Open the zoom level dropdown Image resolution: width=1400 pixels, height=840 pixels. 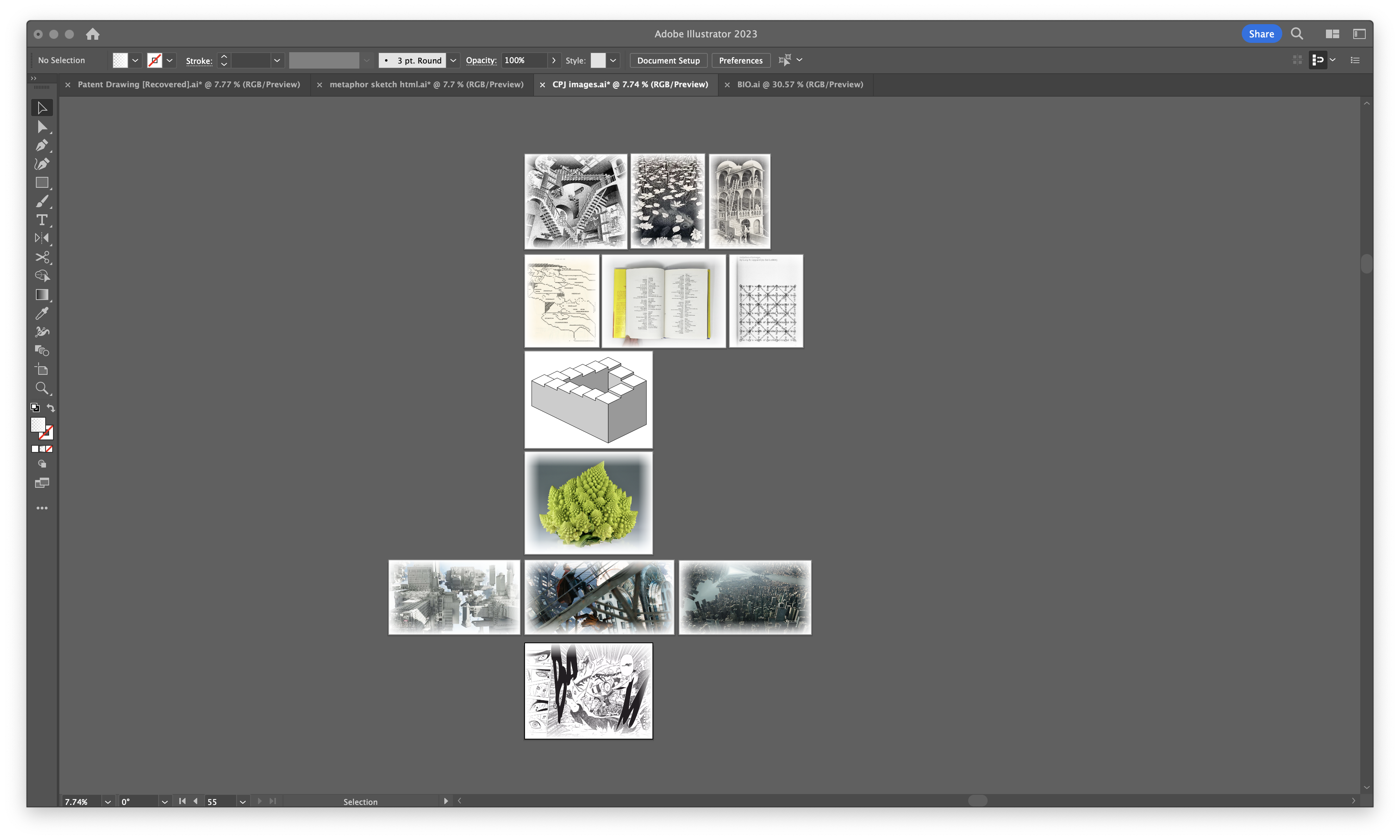click(x=108, y=801)
